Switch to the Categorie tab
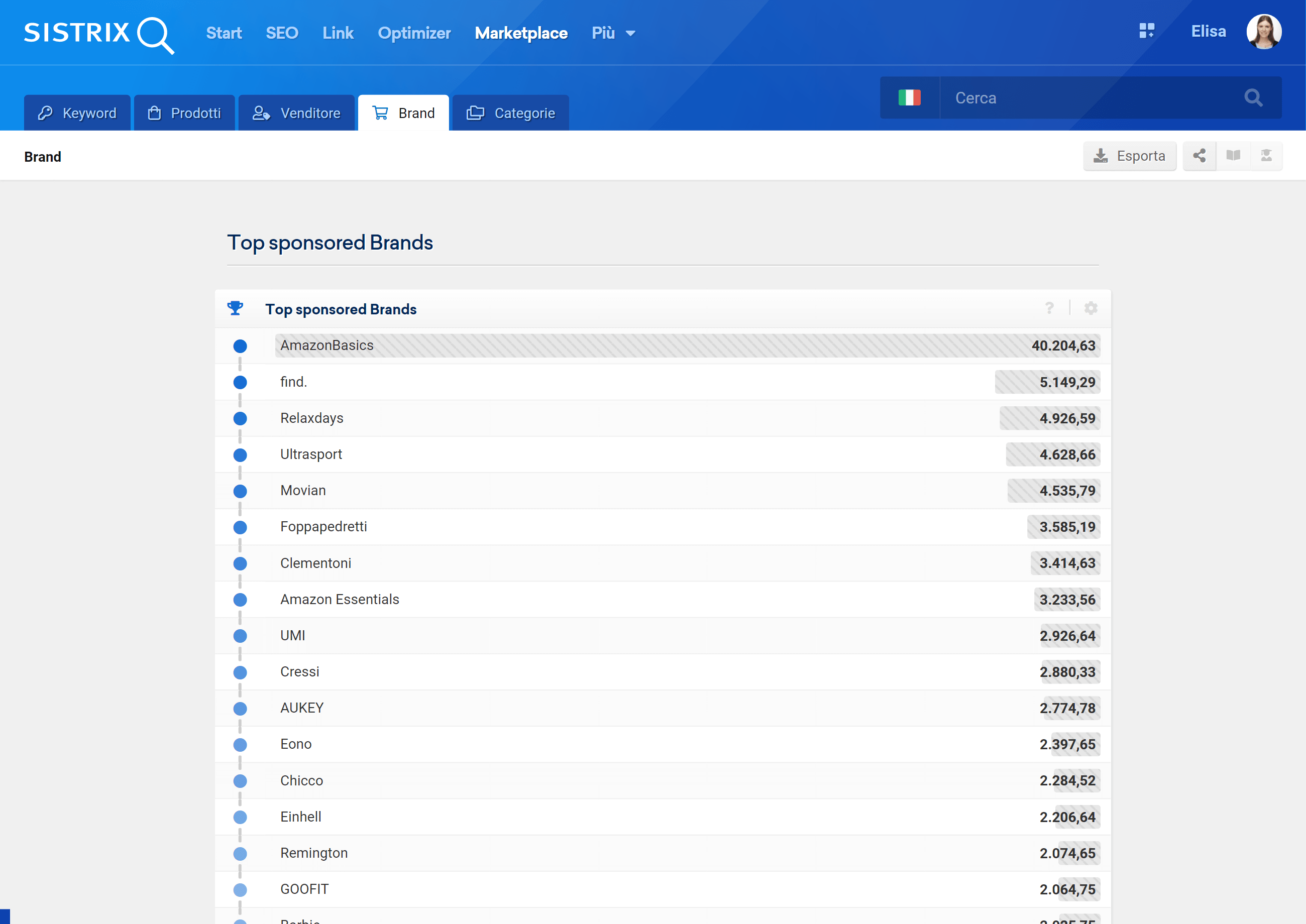Viewport: 1306px width, 924px height. [510, 112]
